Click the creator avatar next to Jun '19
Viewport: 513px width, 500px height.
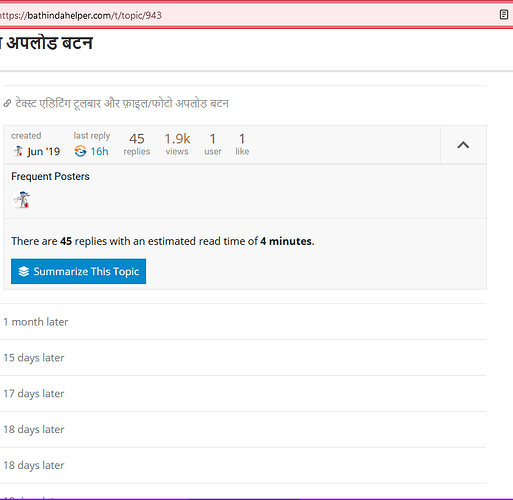[18, 151]
